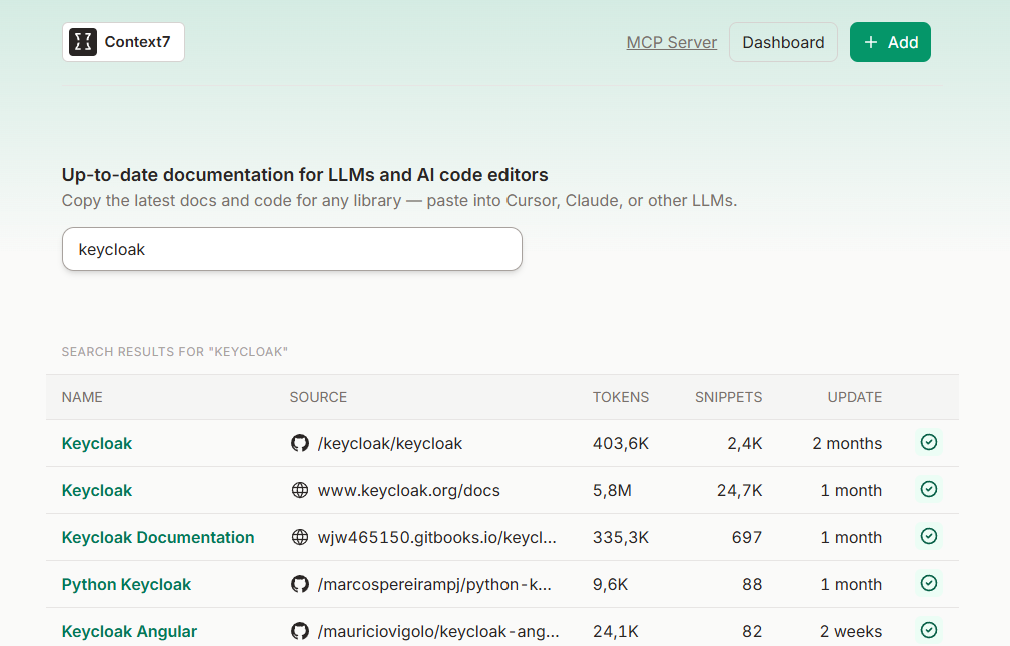Image resolution: width=1010 pixels, height=646 pixels.
Task: Click the source text wjw465150.gitbooks.io/keycl...
Action: (437, 537)
